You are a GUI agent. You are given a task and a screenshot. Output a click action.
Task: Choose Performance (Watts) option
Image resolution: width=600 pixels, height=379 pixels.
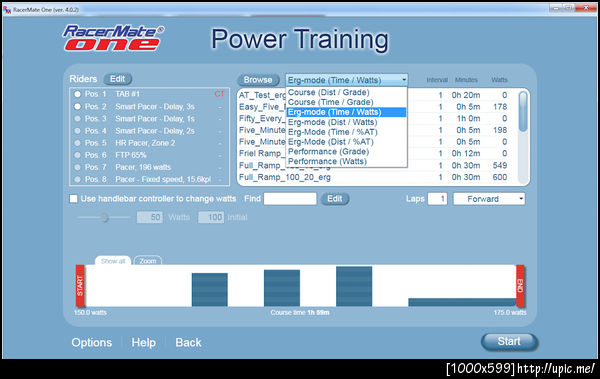[x=346, y=162]
